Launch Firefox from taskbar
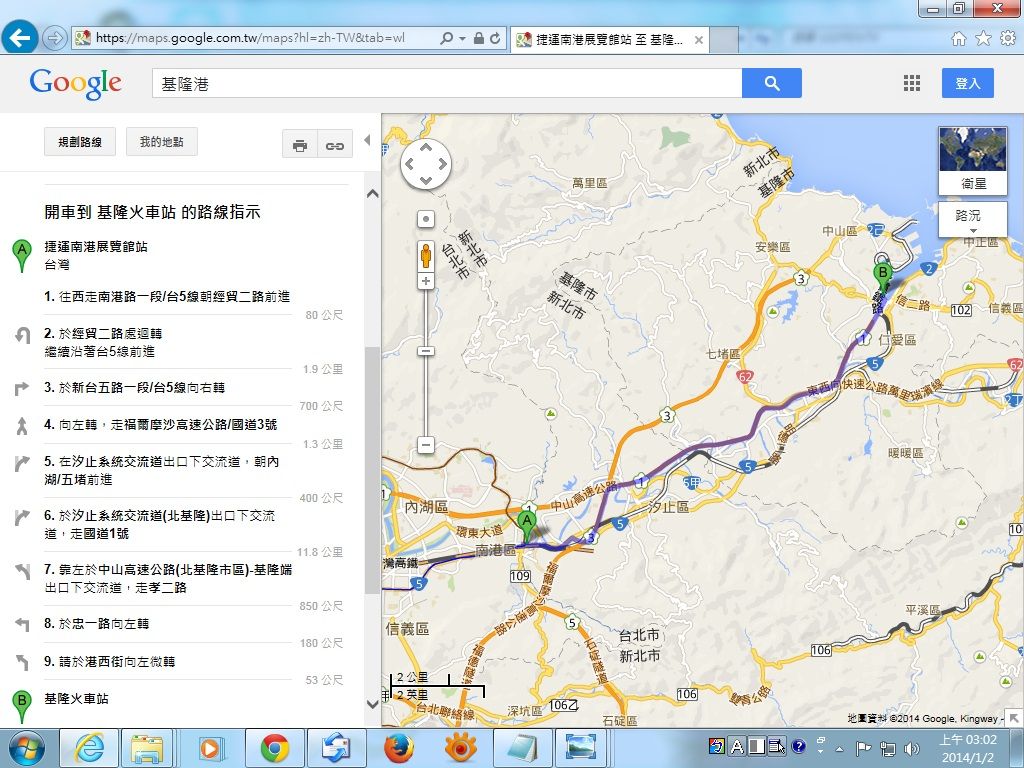The image size is (1024, 768). click(398, 748)
